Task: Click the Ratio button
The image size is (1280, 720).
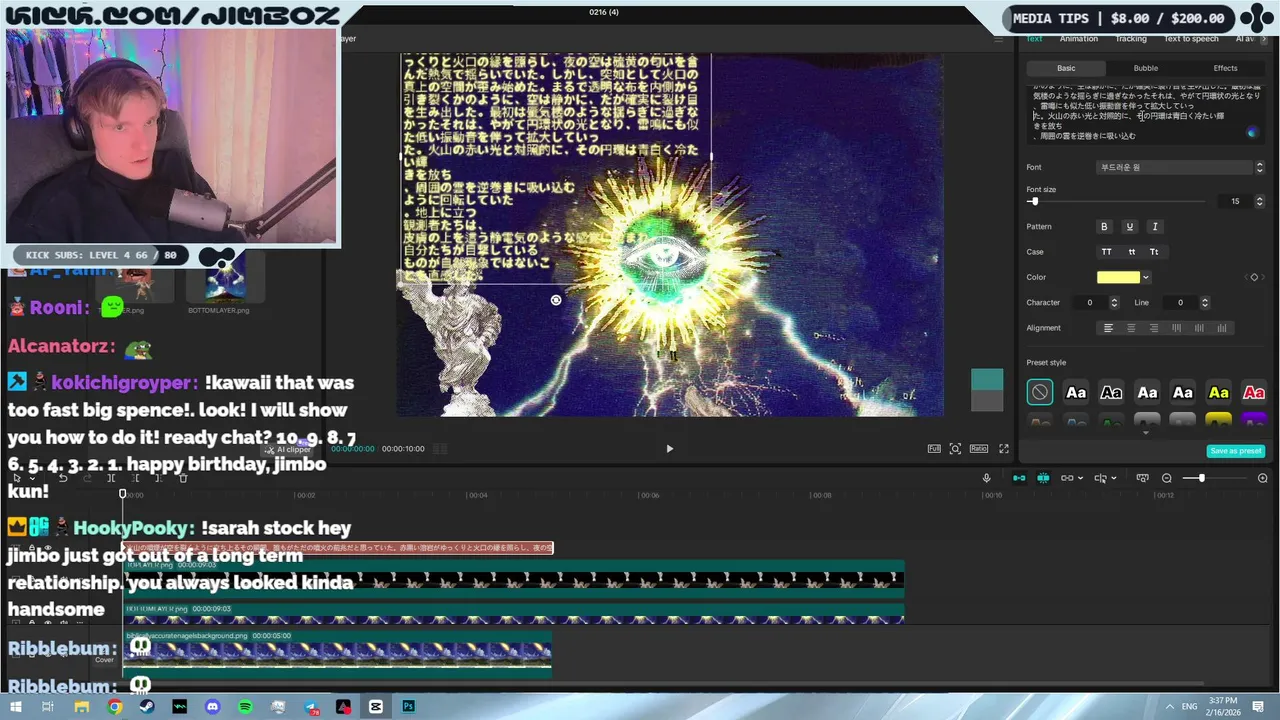Action: tap(979, 449)
